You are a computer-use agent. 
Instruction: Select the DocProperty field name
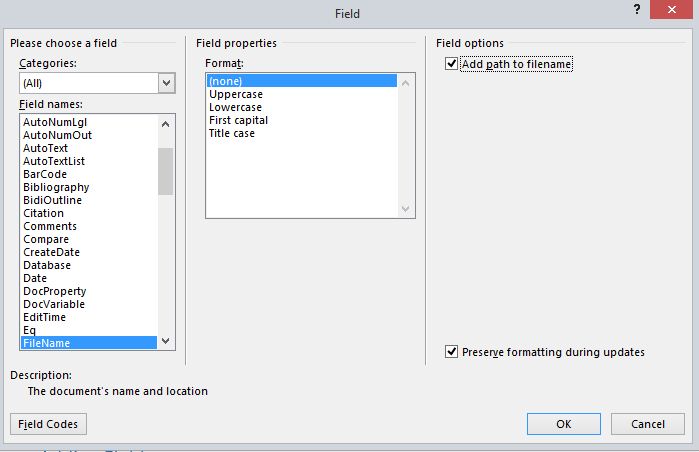[x=54, y=291]
